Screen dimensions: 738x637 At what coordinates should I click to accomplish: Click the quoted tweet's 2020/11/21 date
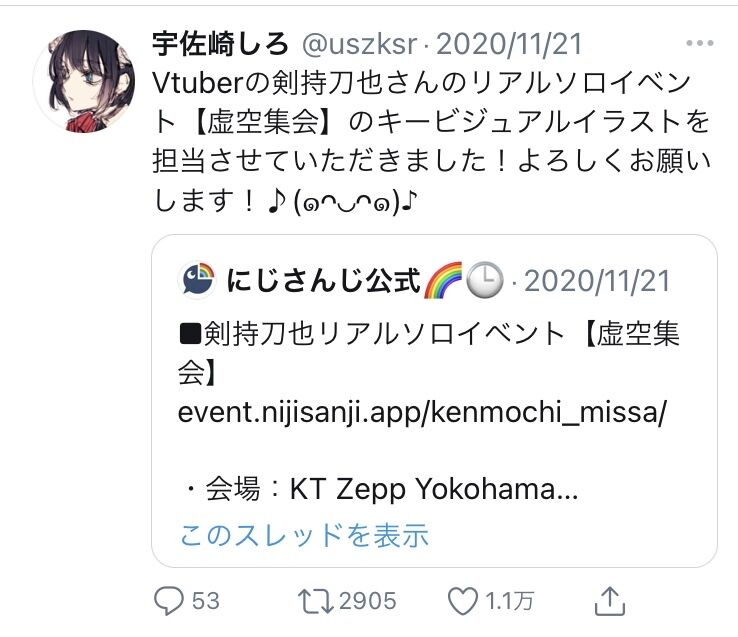point(597,281)
